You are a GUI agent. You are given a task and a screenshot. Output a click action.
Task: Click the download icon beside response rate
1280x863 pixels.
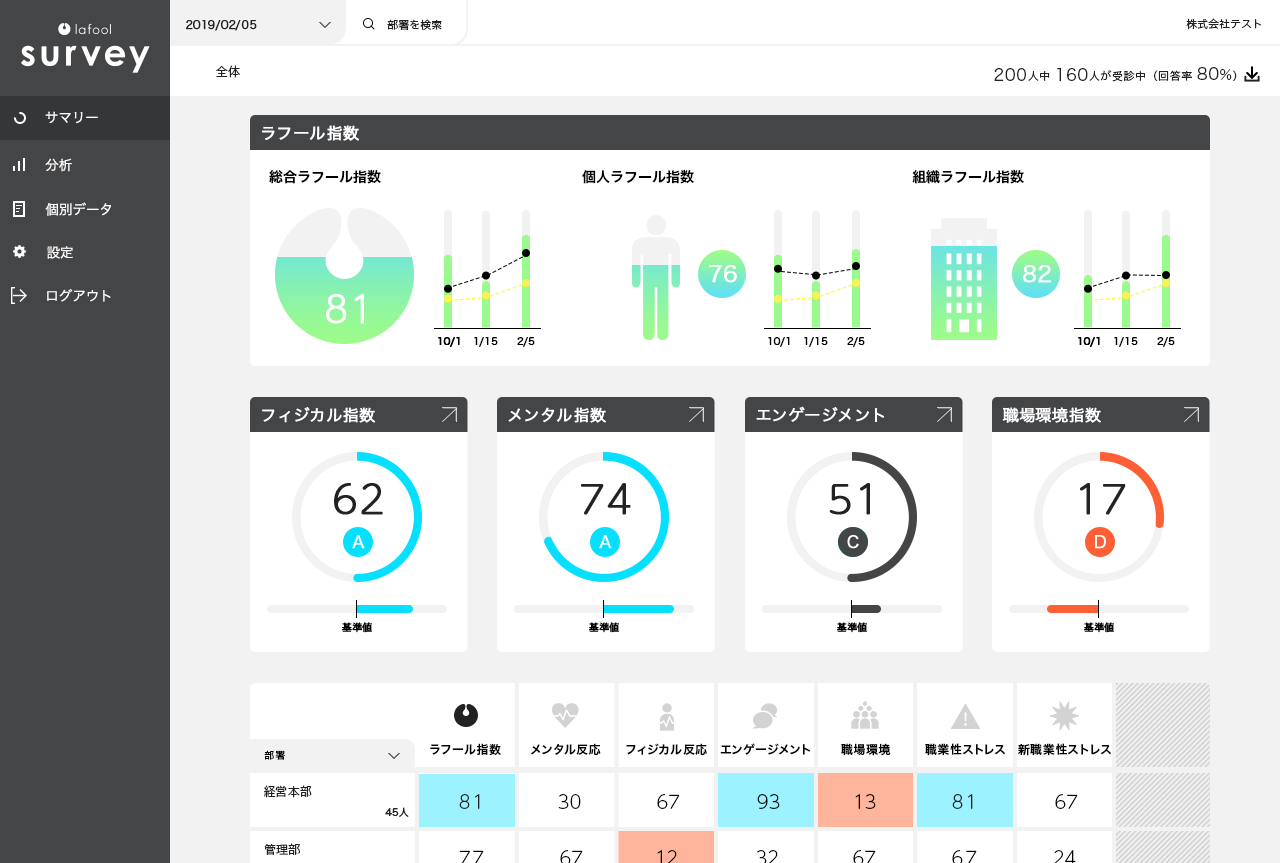[x=1252, y=75]
